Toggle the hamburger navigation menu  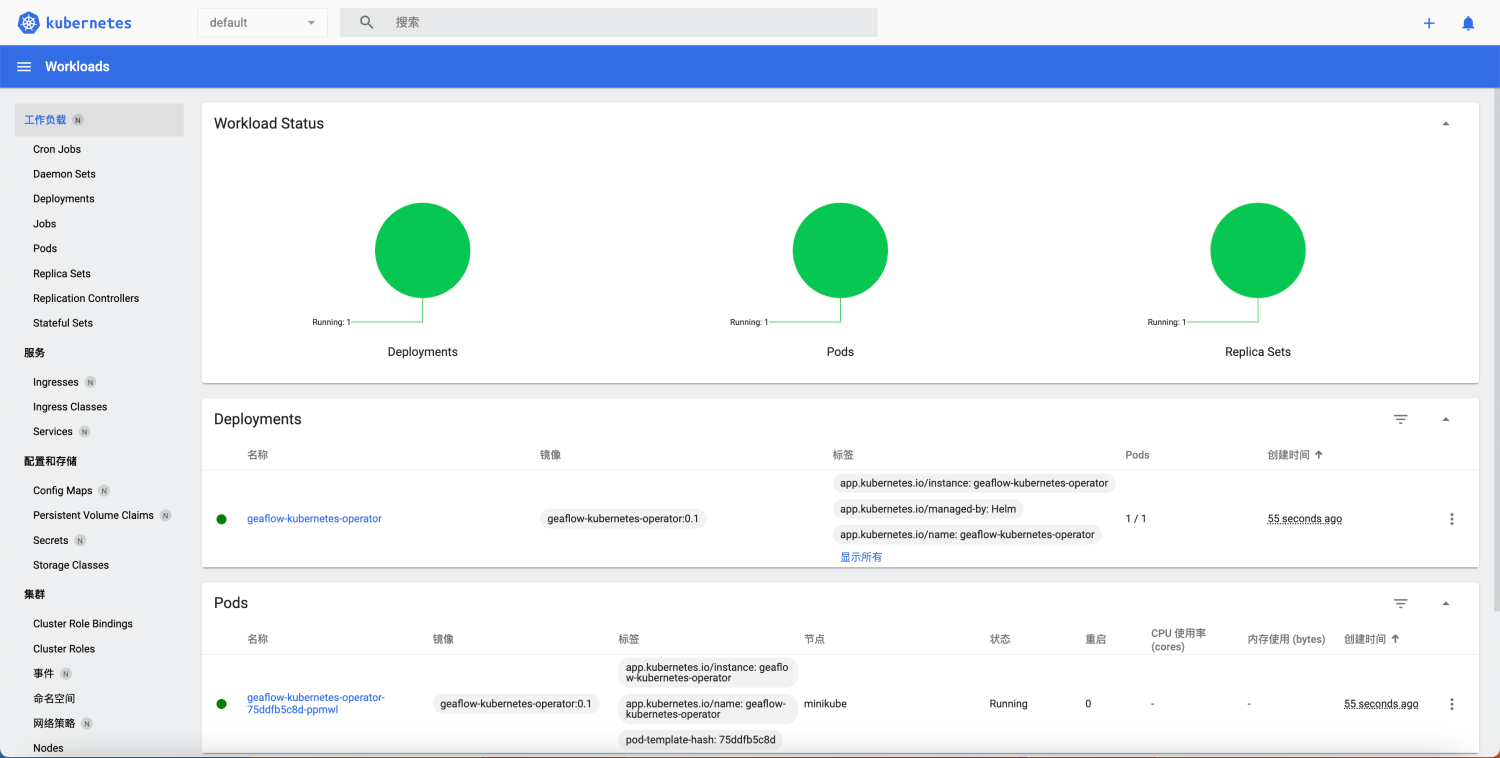click(x=24, y=66)
